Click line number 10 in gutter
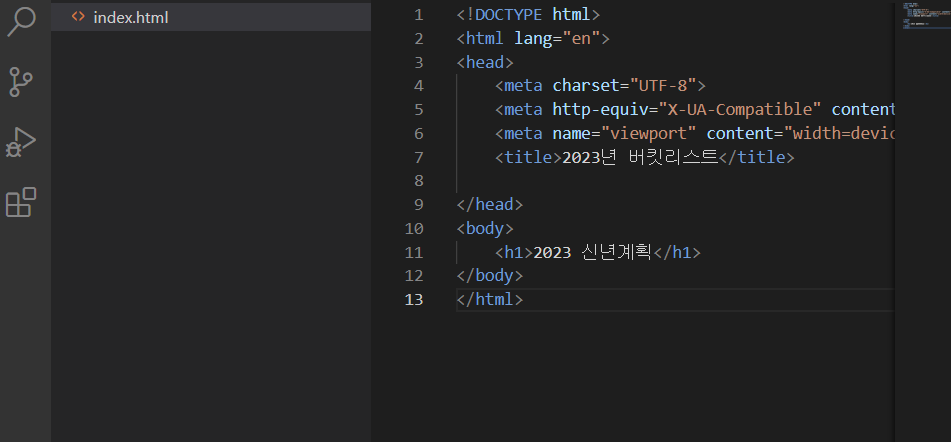951x442 pixels. [x=414, y=228]
